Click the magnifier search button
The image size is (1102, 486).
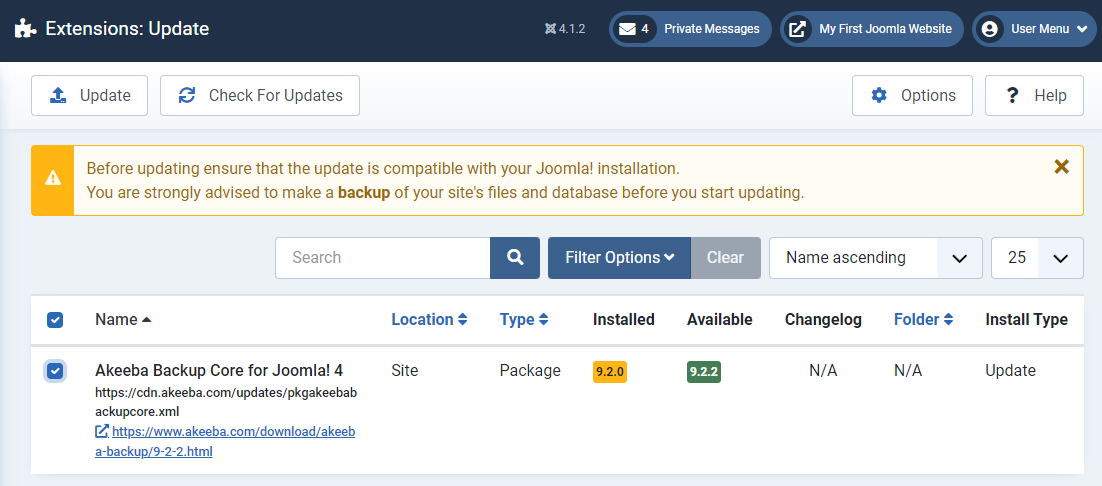(515, 258)
